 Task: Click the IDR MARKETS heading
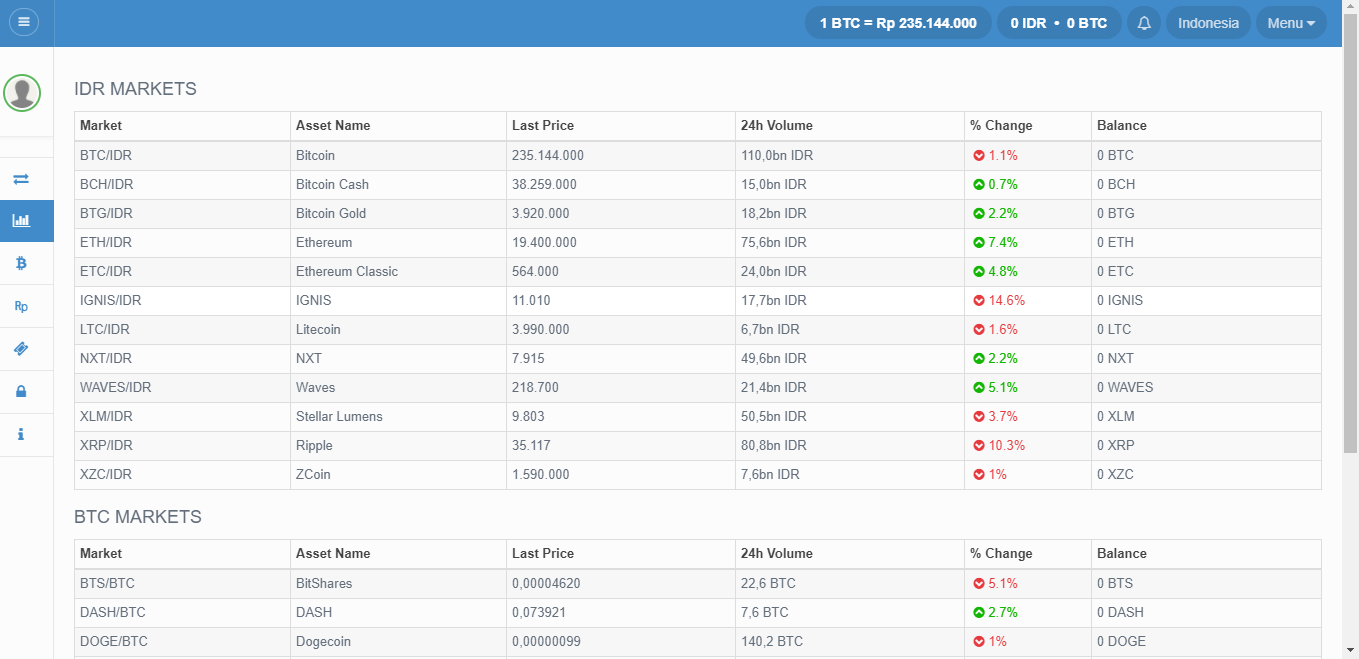point(135,89)
